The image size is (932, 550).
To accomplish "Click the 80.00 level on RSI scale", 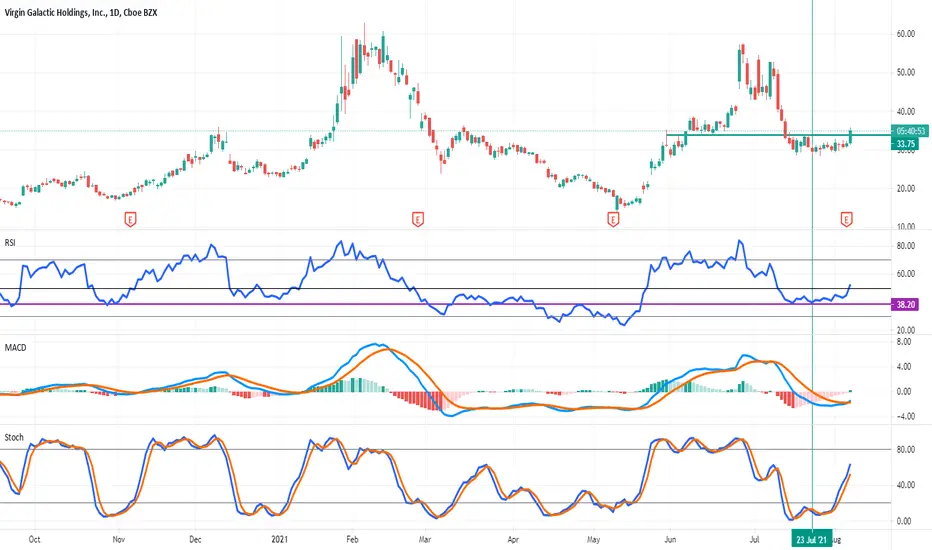I will click(x=906, y=246).
